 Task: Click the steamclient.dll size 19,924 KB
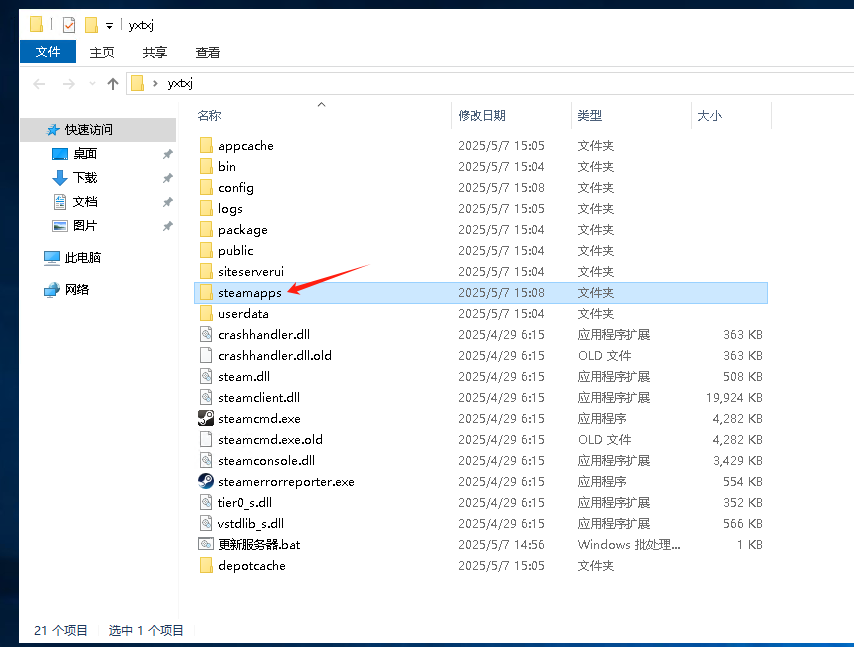click(734, 398)
